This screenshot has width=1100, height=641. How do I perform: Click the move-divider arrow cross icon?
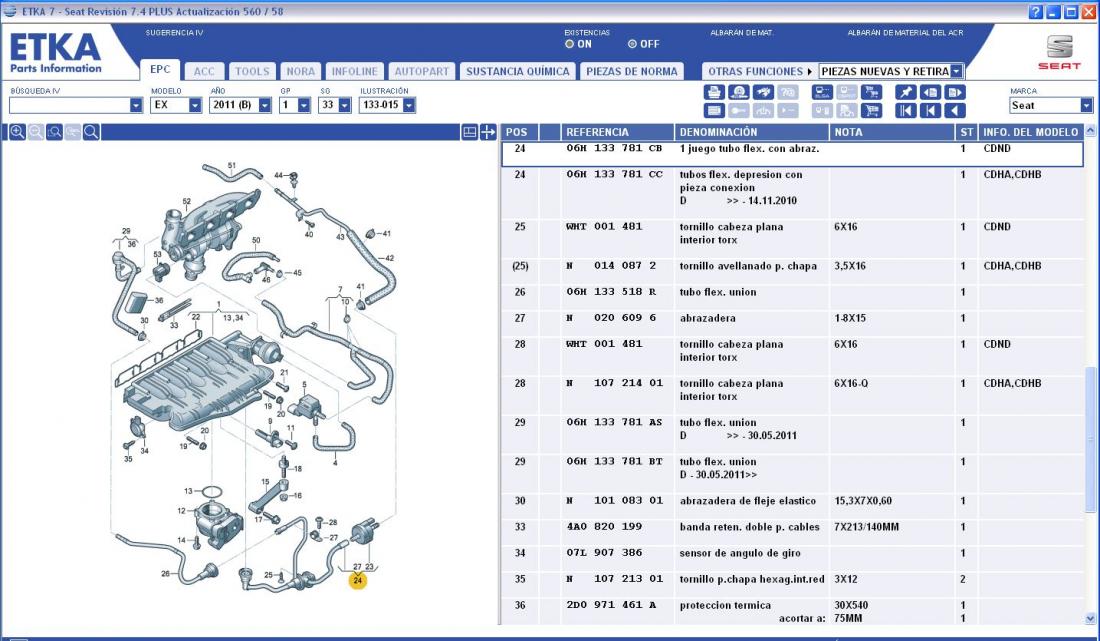(488, 132)
